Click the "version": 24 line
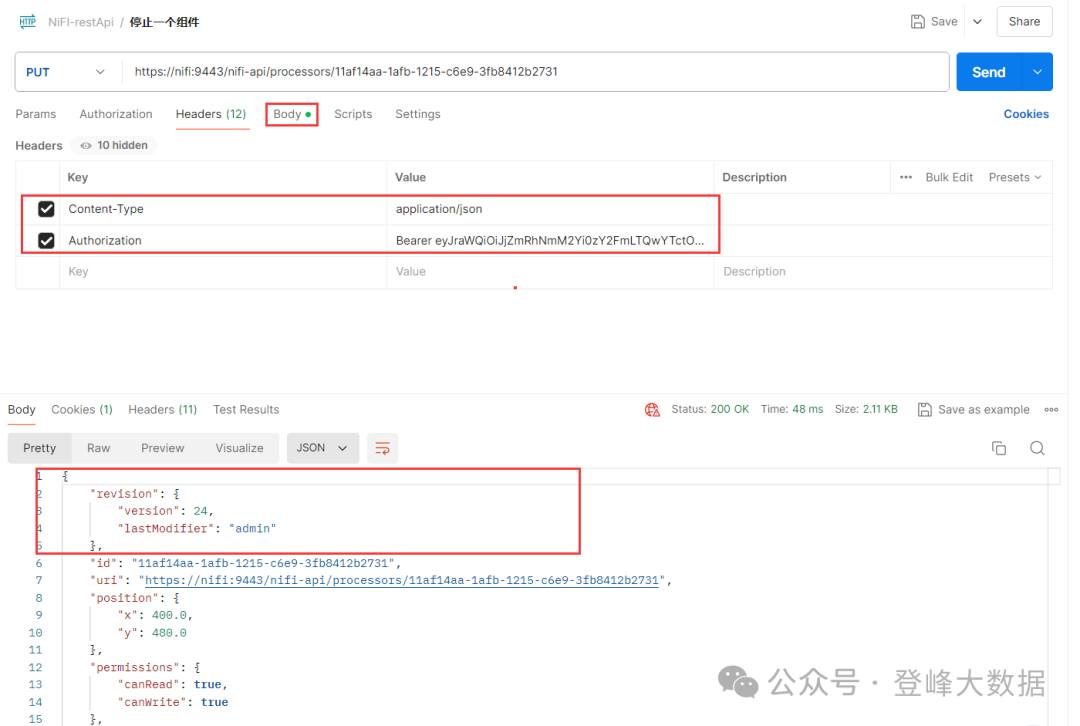Screen dimensions: 1080x726 [165, 511]
